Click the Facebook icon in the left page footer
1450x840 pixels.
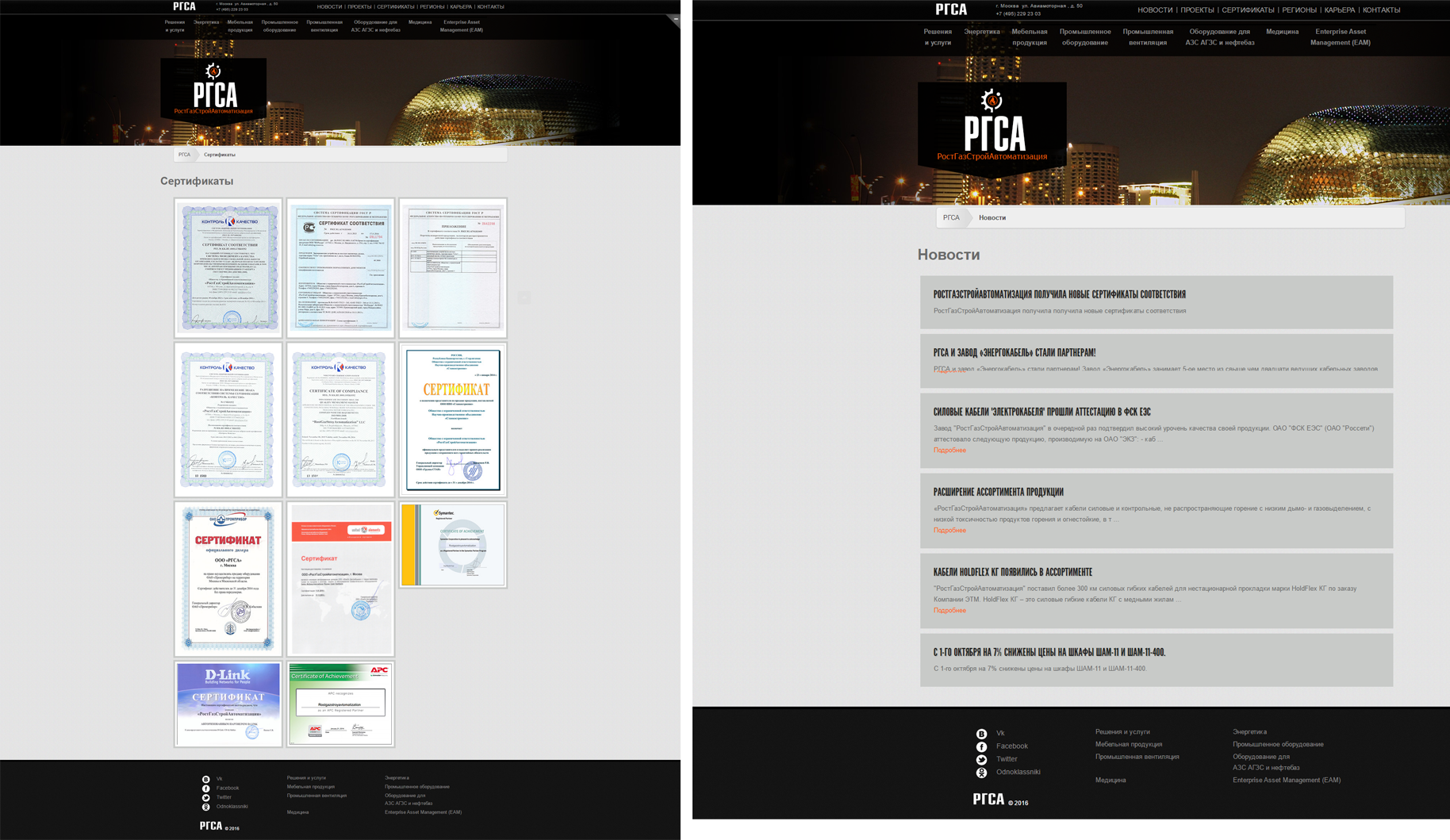(206, 788)
